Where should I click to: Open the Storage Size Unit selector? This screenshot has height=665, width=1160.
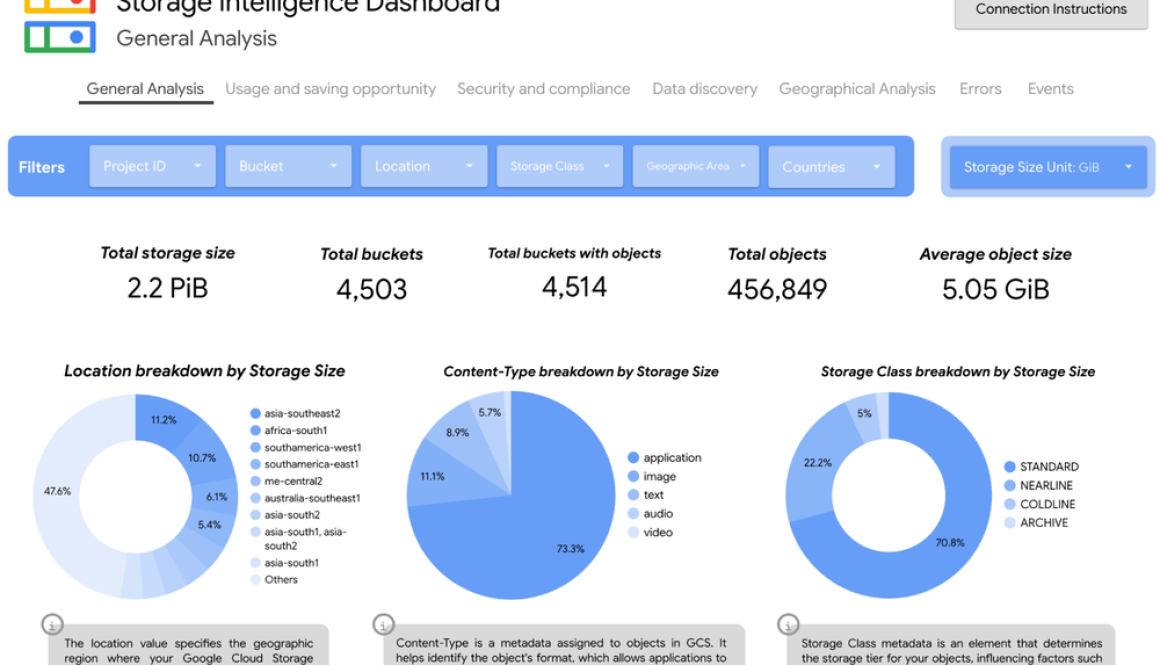coord(1047,166)
